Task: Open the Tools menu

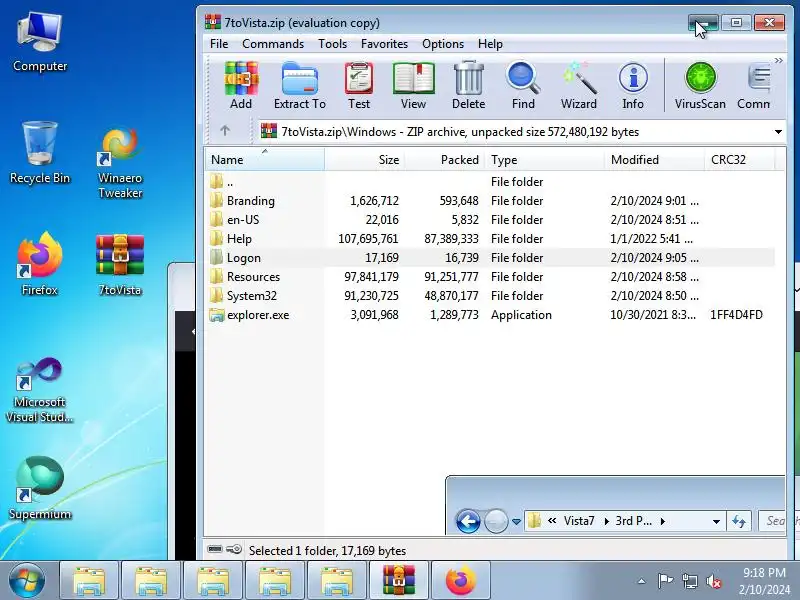Action: point(332,44)
